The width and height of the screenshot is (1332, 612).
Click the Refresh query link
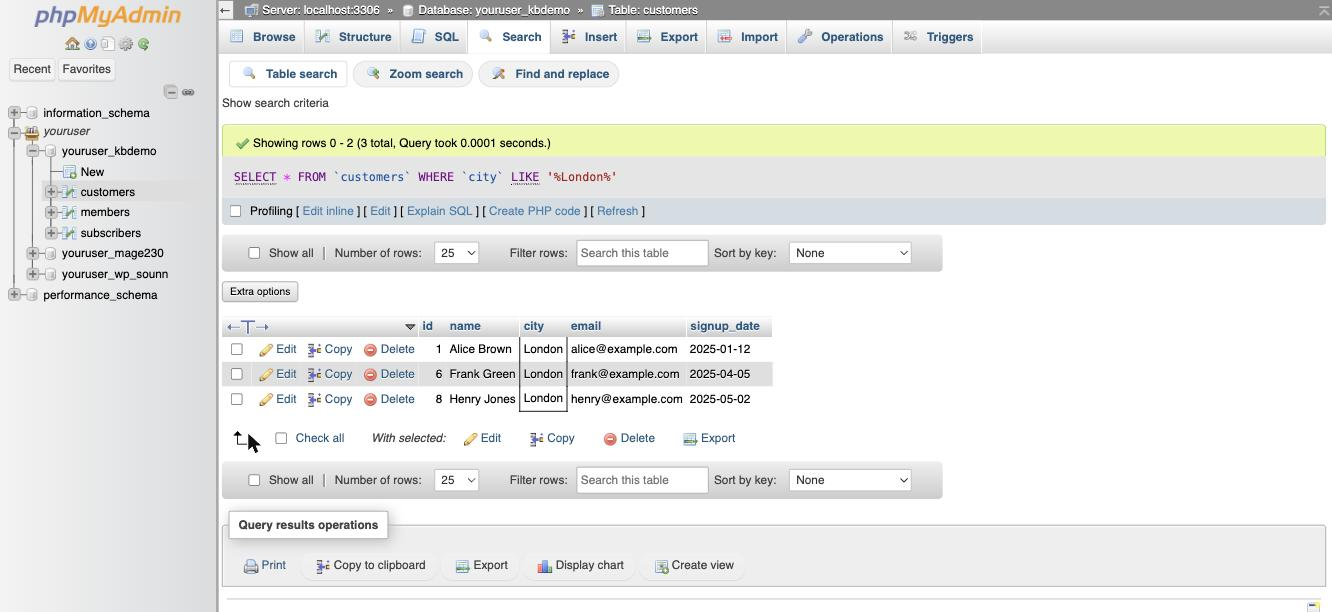pyautogui.click(x=617, y=211)
